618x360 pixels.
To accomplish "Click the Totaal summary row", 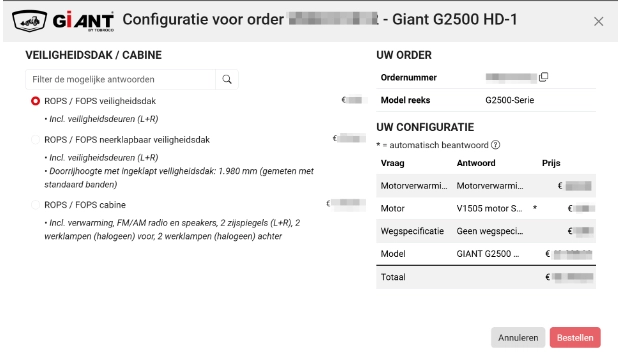I will pos(486,277).
